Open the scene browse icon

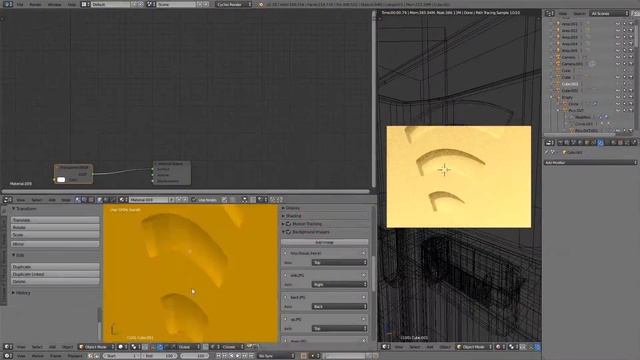[151, 4]
